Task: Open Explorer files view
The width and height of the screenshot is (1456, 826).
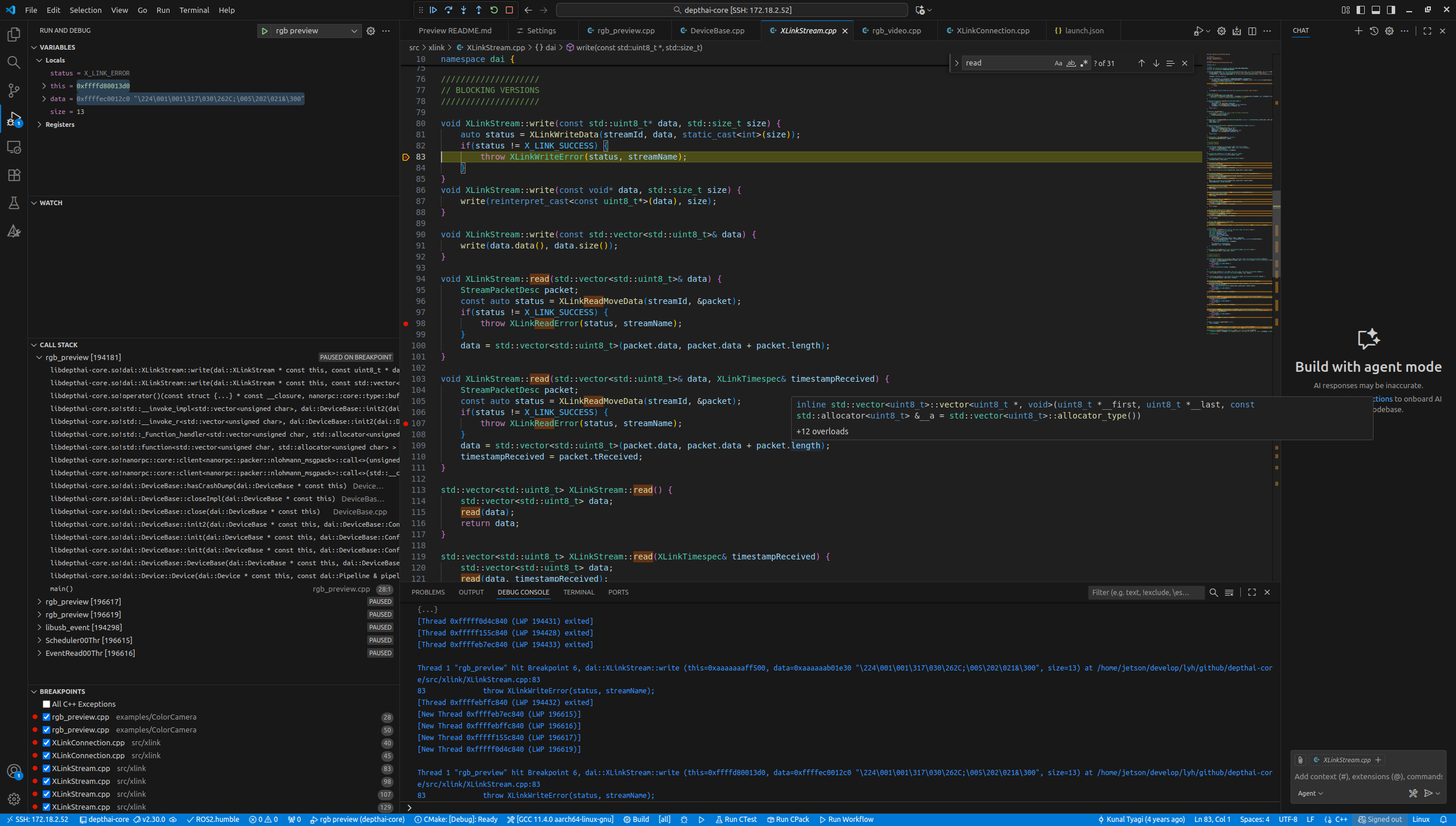Action: click(x=13, y=34)
